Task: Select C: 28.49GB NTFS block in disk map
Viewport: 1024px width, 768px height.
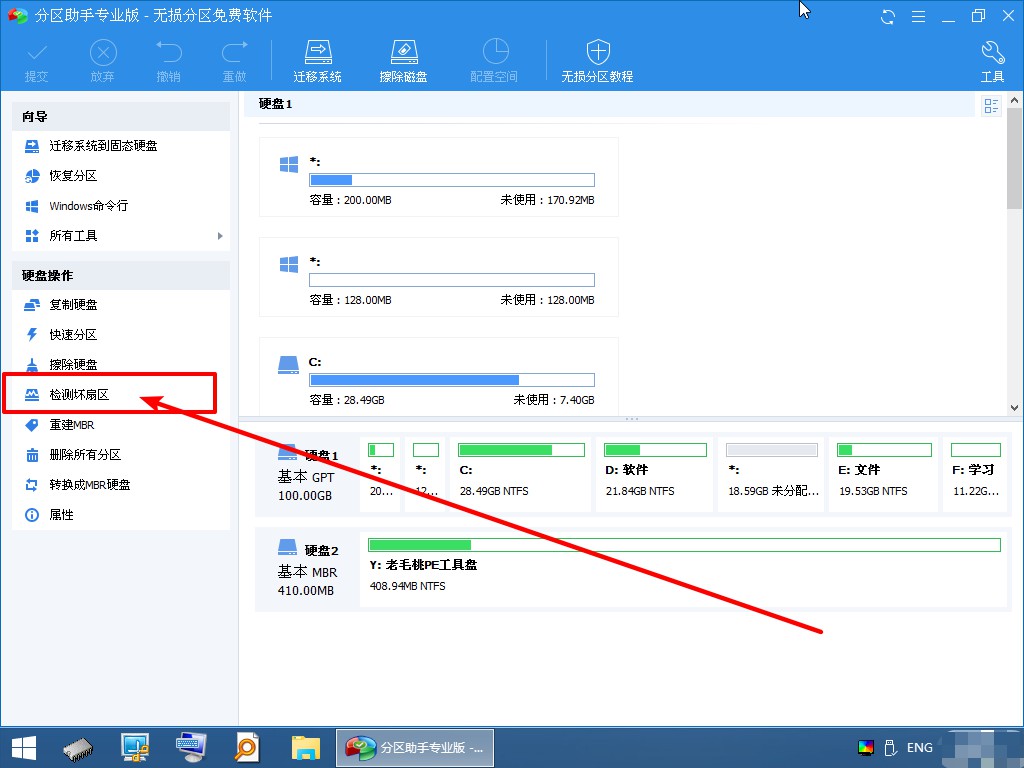Action: click(x=520, y=474)
